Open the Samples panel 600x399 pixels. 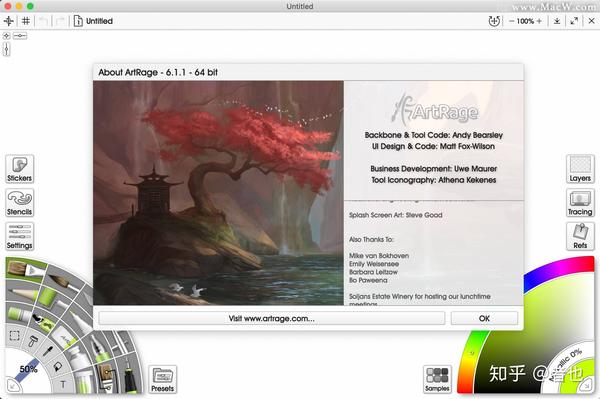pos(437,379)
